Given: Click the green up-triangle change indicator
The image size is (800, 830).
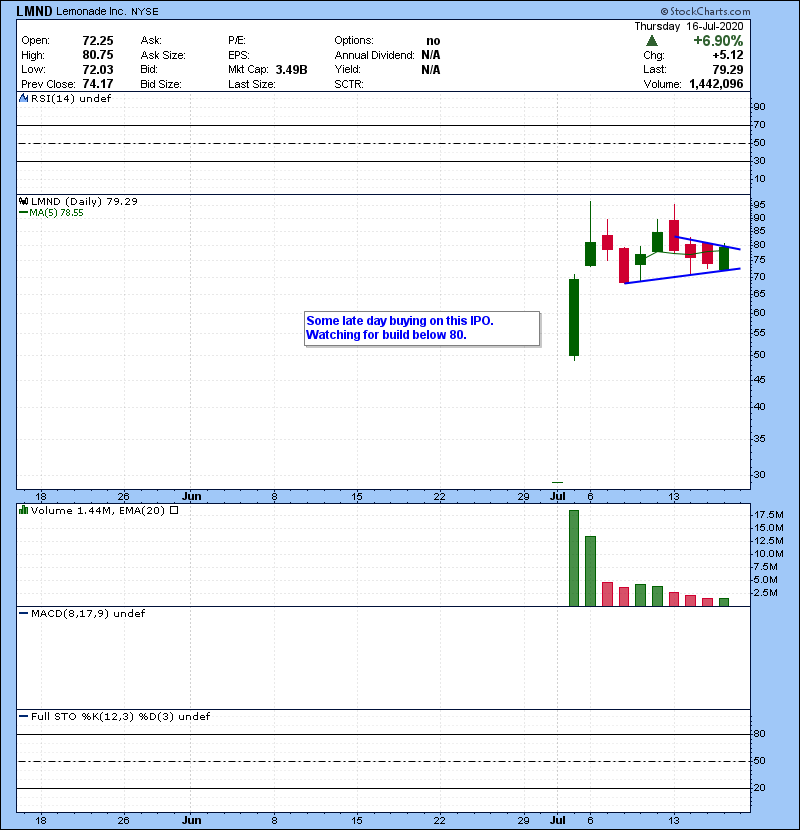Looking at the screenshot, I should click(652, 41).
